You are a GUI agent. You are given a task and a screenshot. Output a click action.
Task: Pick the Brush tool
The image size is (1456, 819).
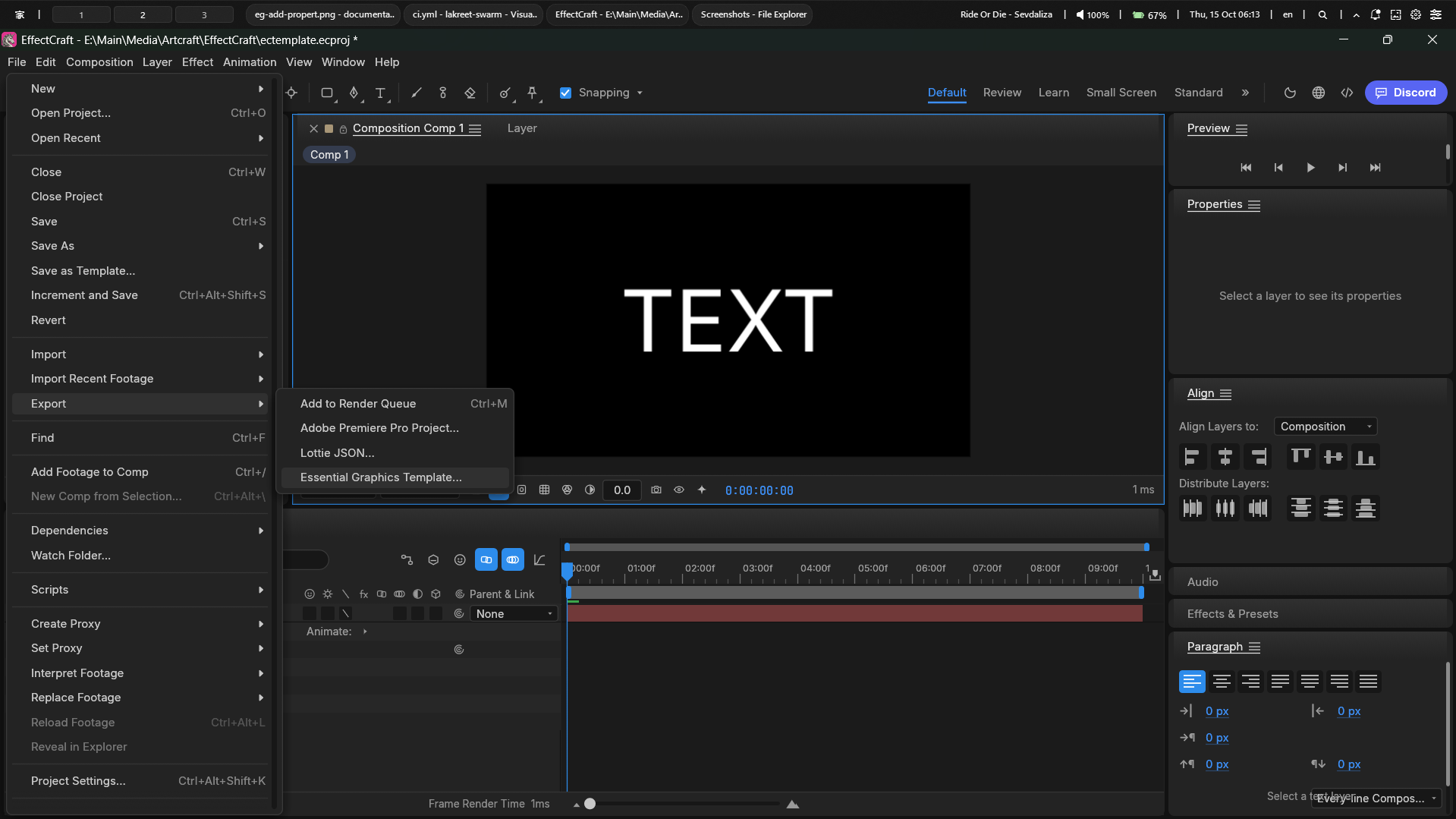click(x=417, y=93)
